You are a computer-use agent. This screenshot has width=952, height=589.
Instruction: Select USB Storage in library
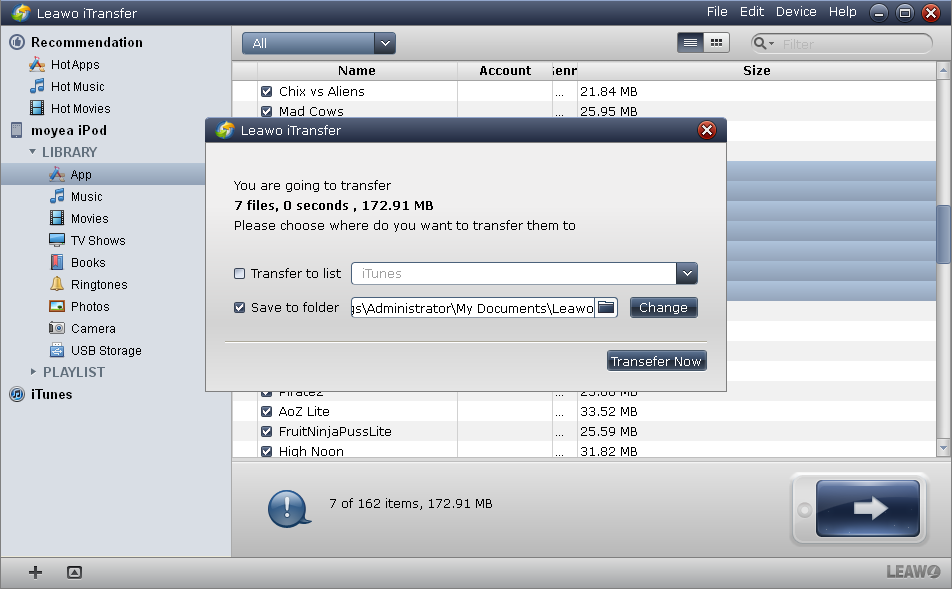(x=106, y=350)
